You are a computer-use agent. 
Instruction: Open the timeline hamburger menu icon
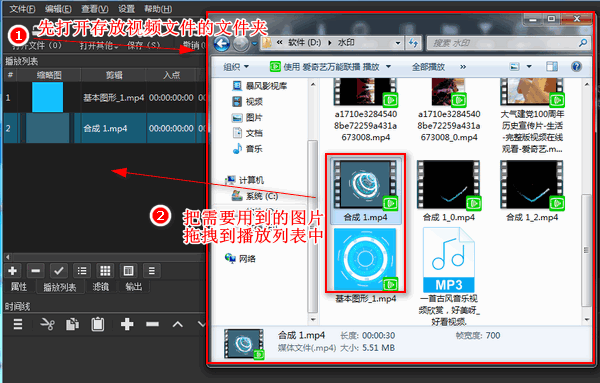[x=18, y=324]
